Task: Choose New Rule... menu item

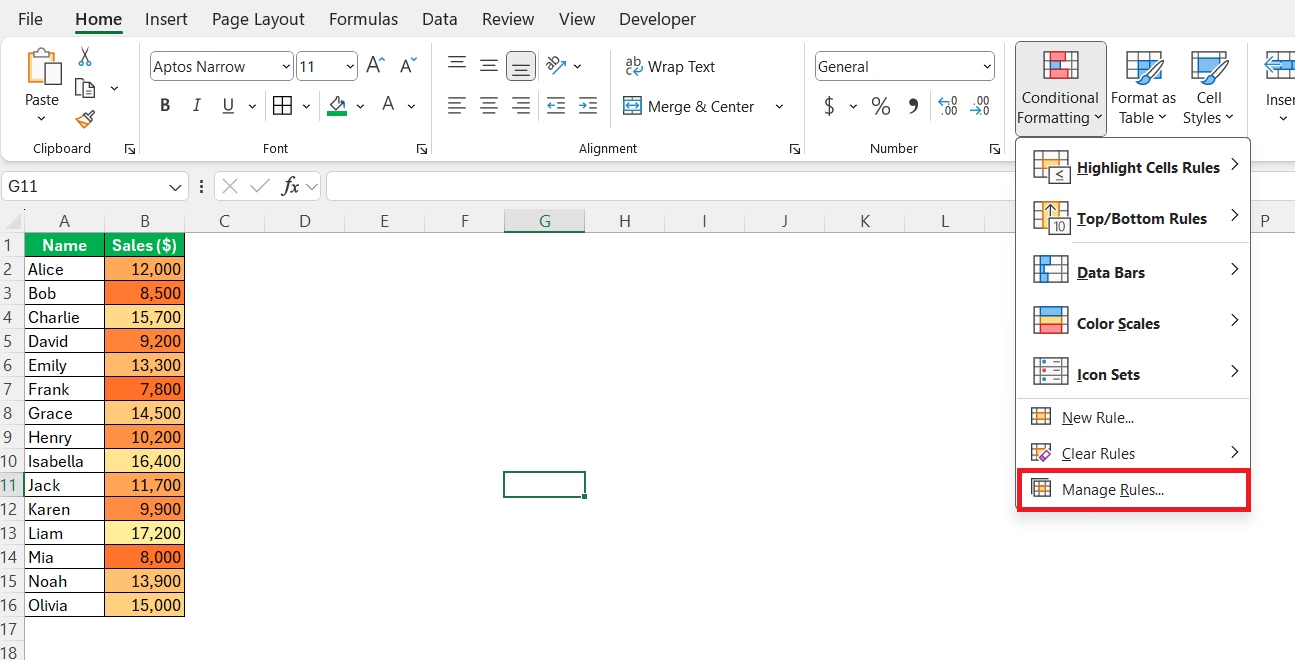Action: (1134, 418)
